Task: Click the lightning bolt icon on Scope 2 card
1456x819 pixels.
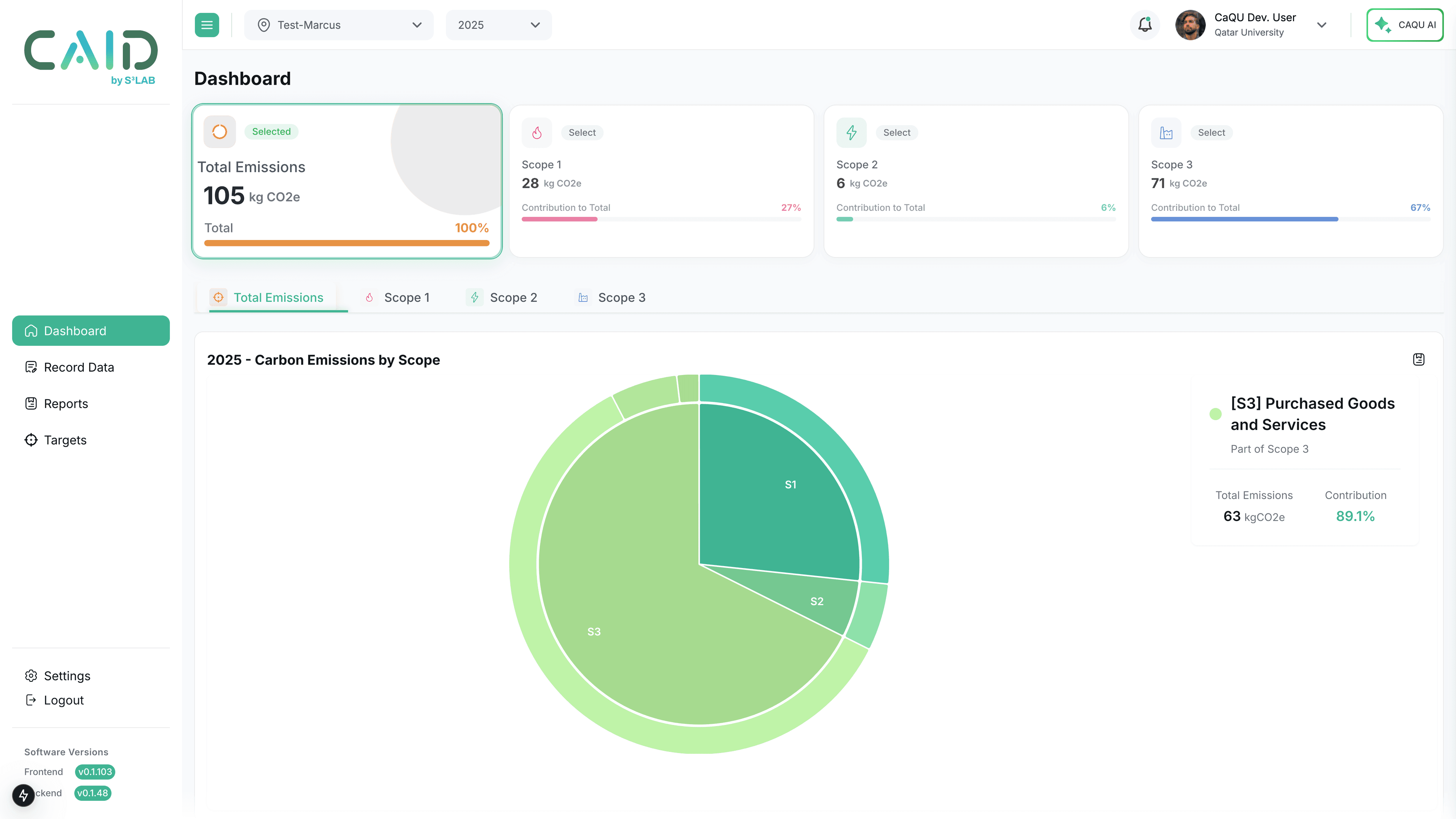Action: tap(851, 132)
